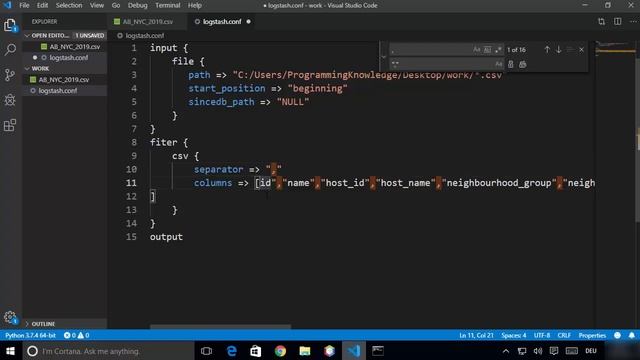Open the editor More Actions menu
This screenshot has height=360, width=640.
(x=633, y=21)
